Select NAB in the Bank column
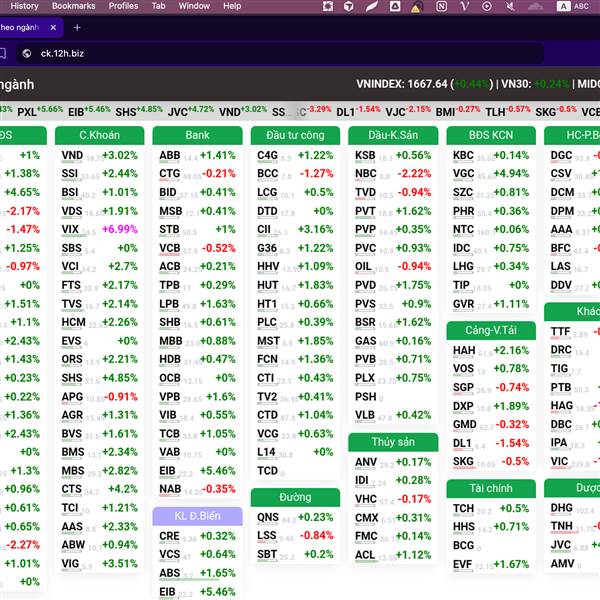Image resolution: width=600 pixels, height=600 pixels. click(197, 489)
